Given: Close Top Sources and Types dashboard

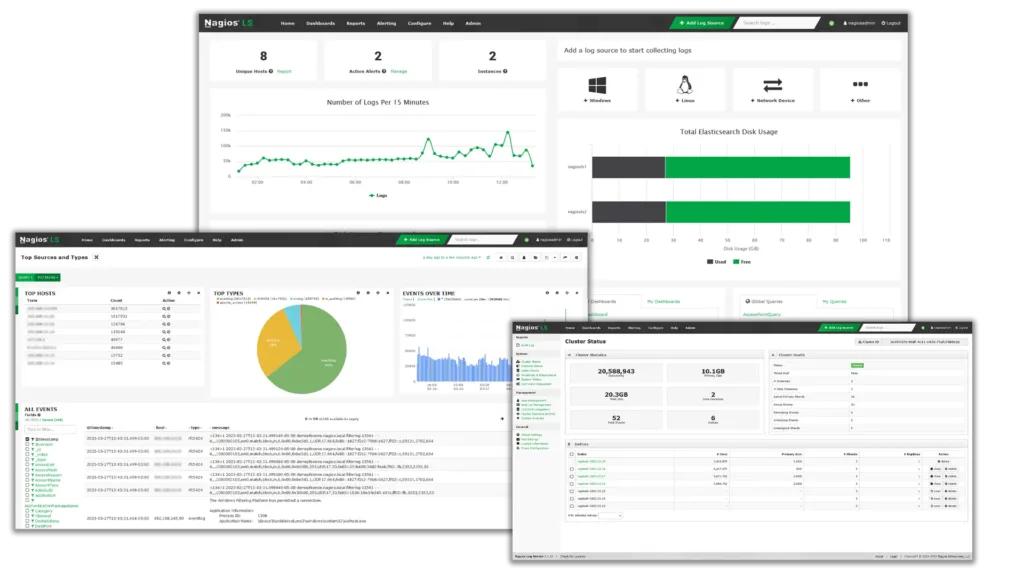Looking at the screenshot, I should 96,257.
